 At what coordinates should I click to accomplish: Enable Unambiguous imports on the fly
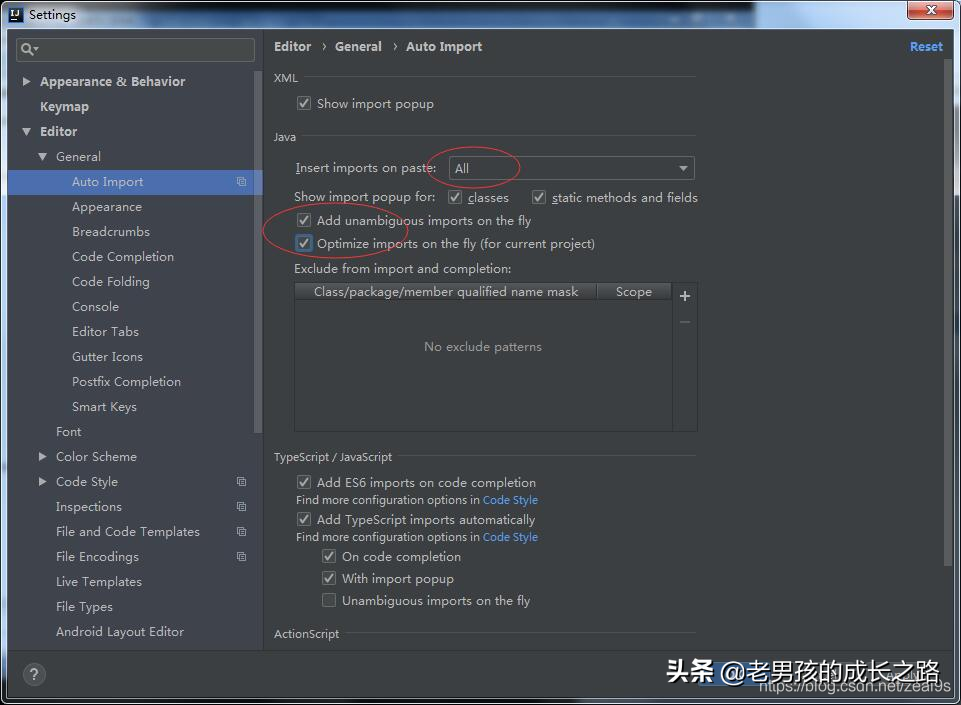tap(329, 600)
